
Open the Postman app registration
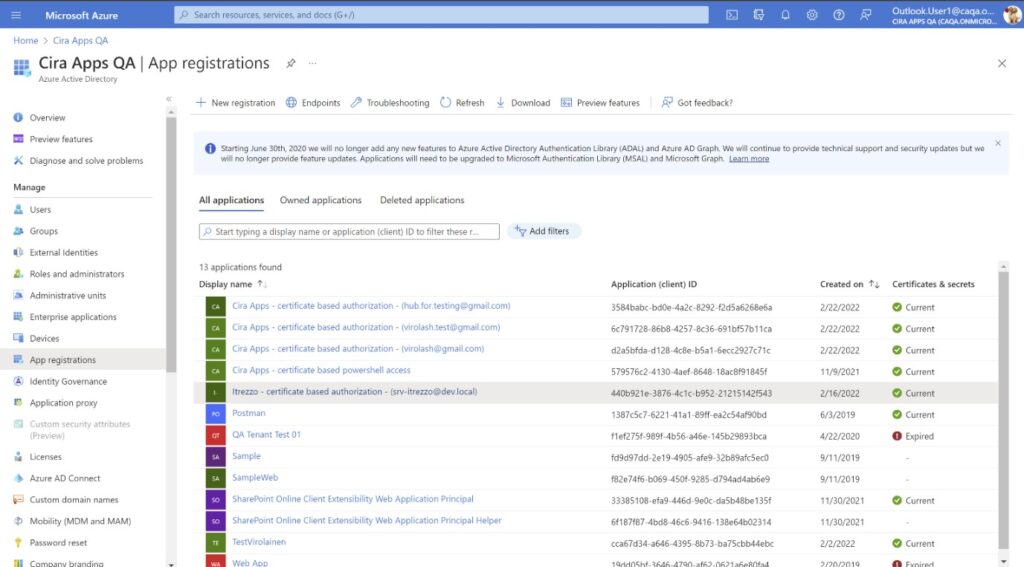click(x=249, y=413)
